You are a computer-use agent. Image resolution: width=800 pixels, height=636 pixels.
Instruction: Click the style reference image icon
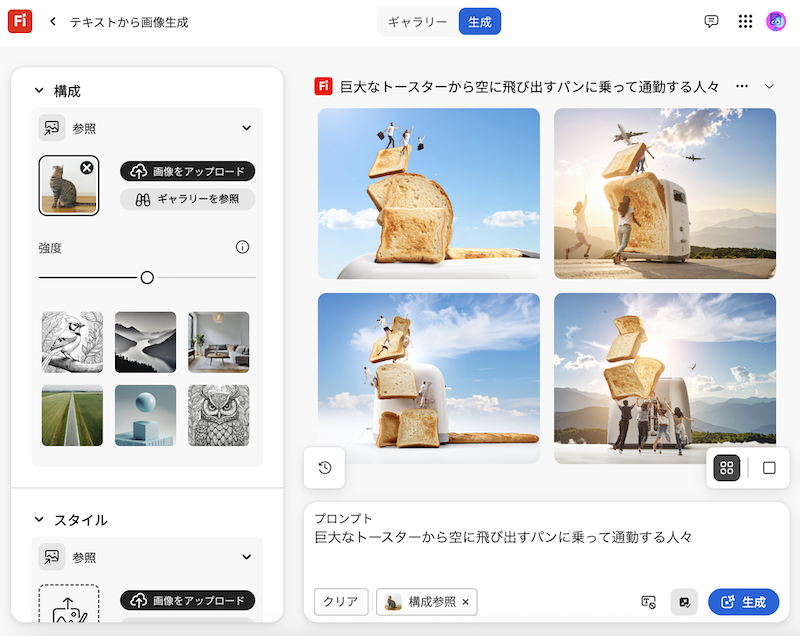[52, 556]
